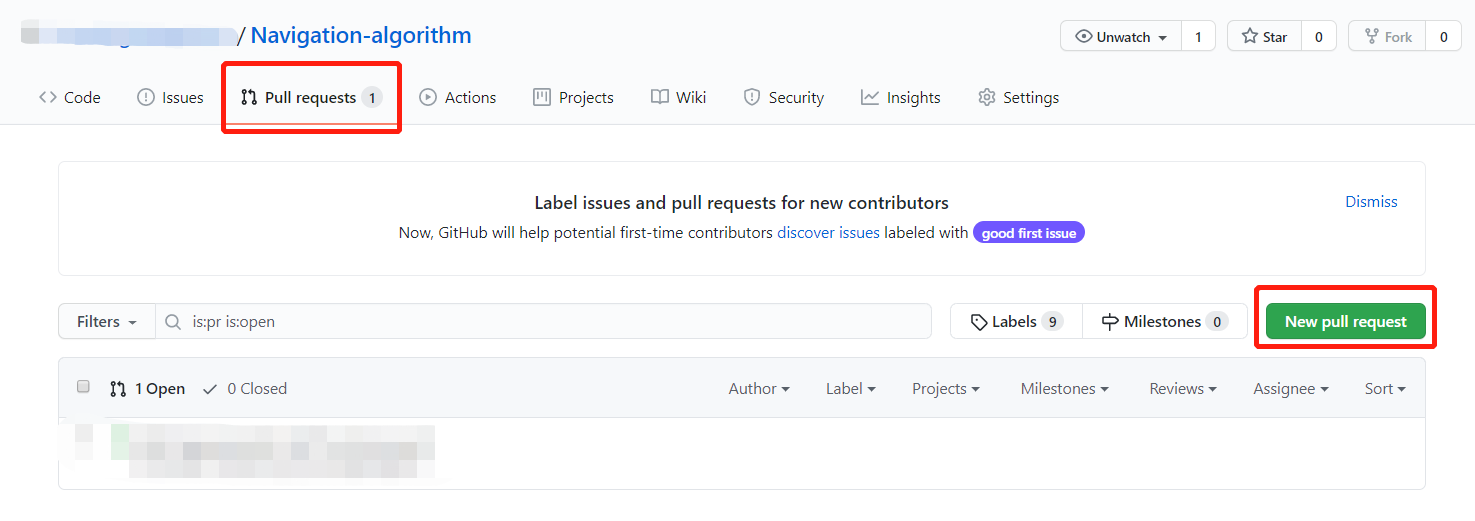Expand the Sort dropdown

tap(1385, 389)
